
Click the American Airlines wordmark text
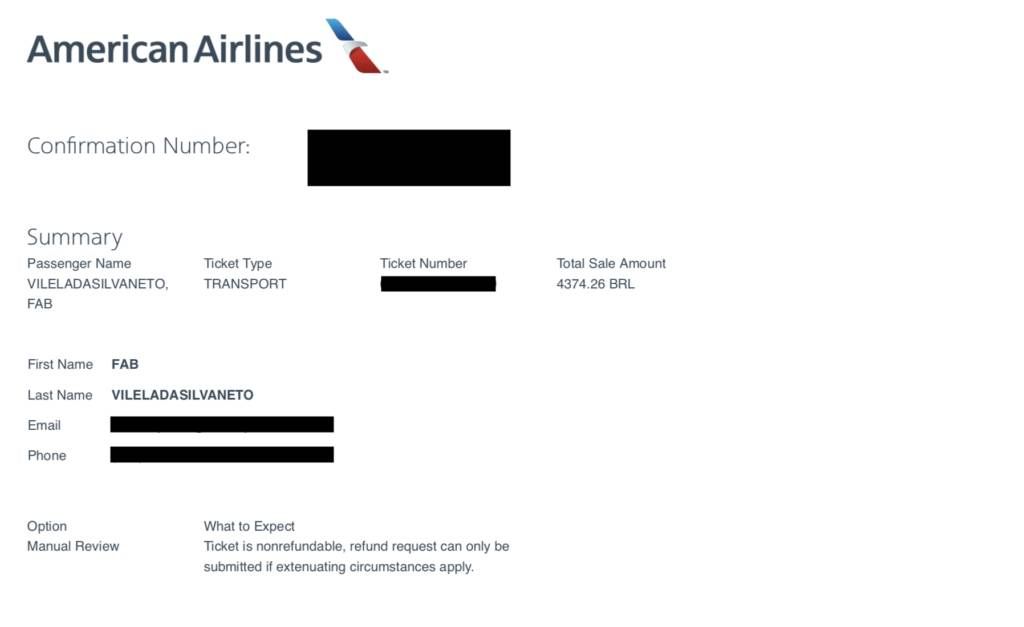[174, 49]
